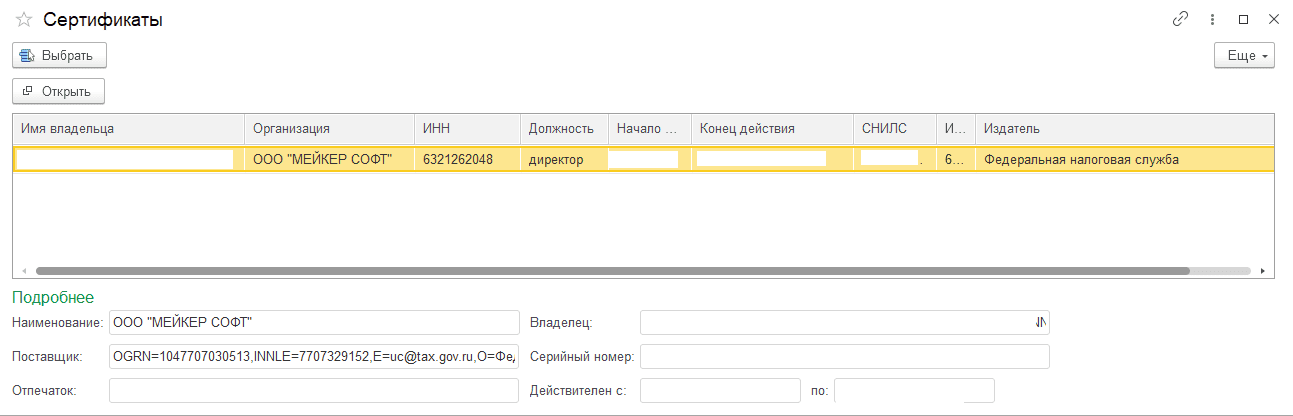Viewport: 1293px width, 416px height.
Task: Click the ИНН column header
Action: click(x=467, y=129)
